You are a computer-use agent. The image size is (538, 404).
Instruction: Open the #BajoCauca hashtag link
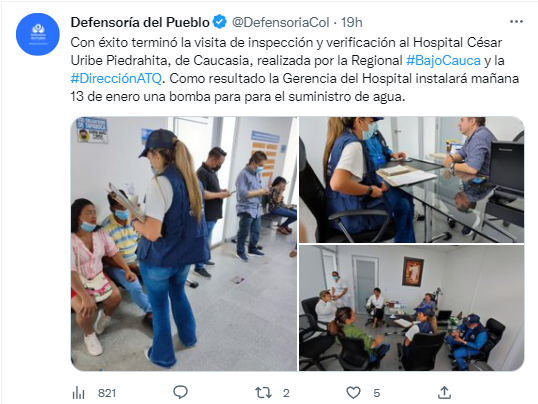[443, 60]
